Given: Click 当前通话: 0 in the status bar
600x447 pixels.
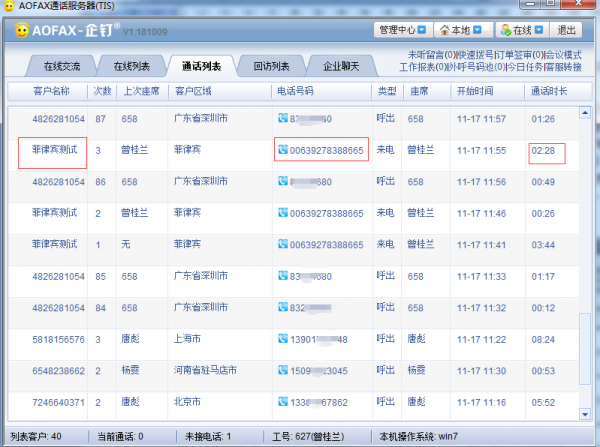Looking at the screenshot, I should click(x=120, y=436).
